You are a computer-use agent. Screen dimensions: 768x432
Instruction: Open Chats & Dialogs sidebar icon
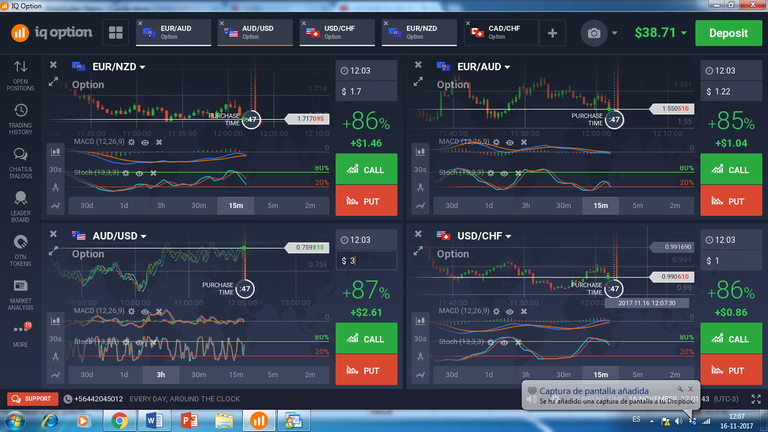[21, 163]
